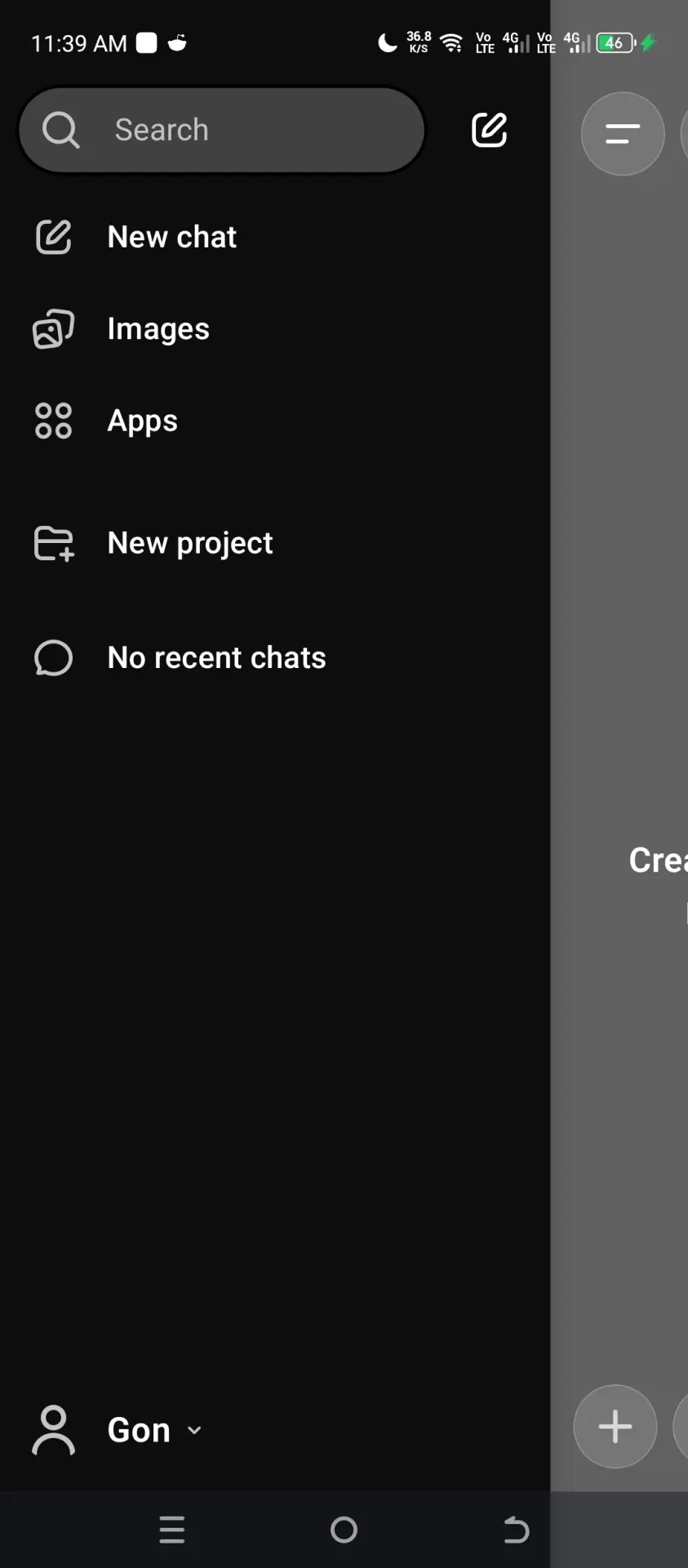Select the Images menu item
Screen dimensions: 688x1568
(158, 329)
